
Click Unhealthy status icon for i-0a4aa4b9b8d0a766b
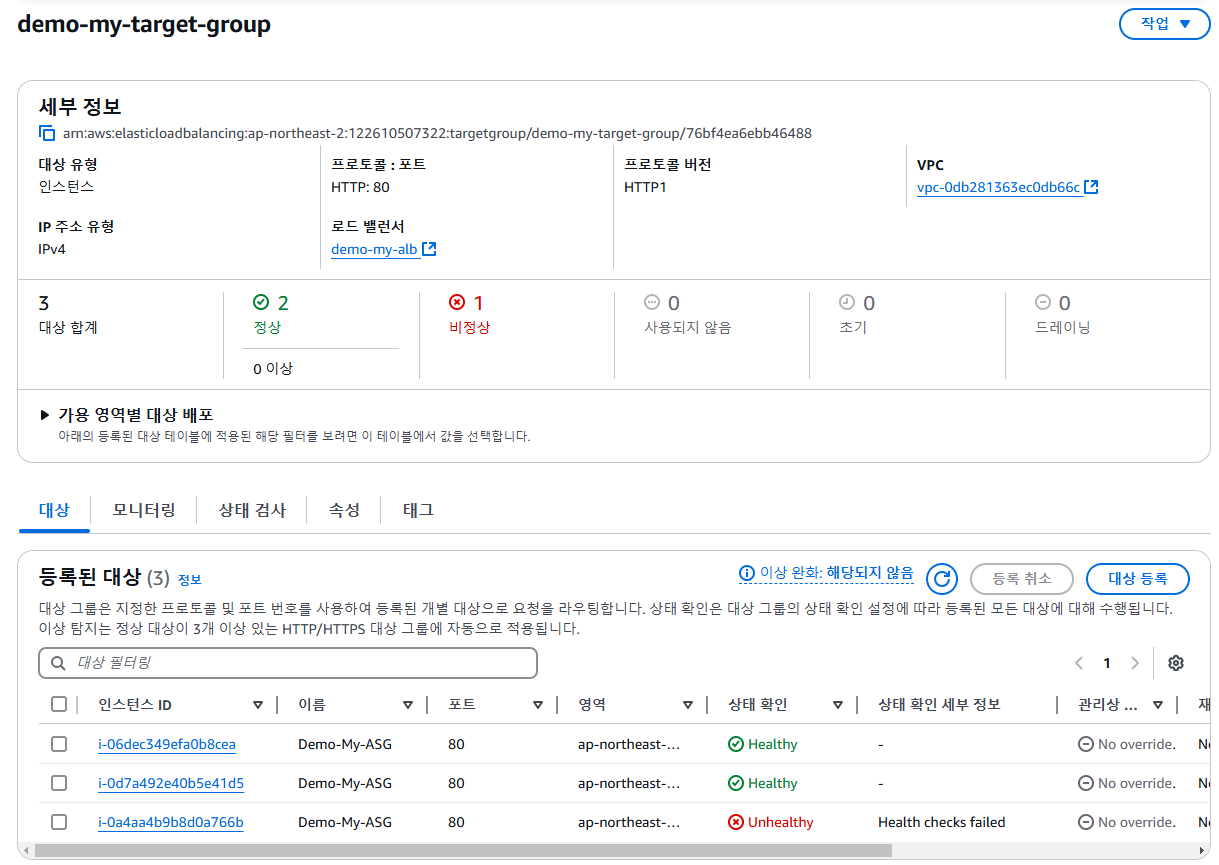pyautogui.click(x=736, y=822)
